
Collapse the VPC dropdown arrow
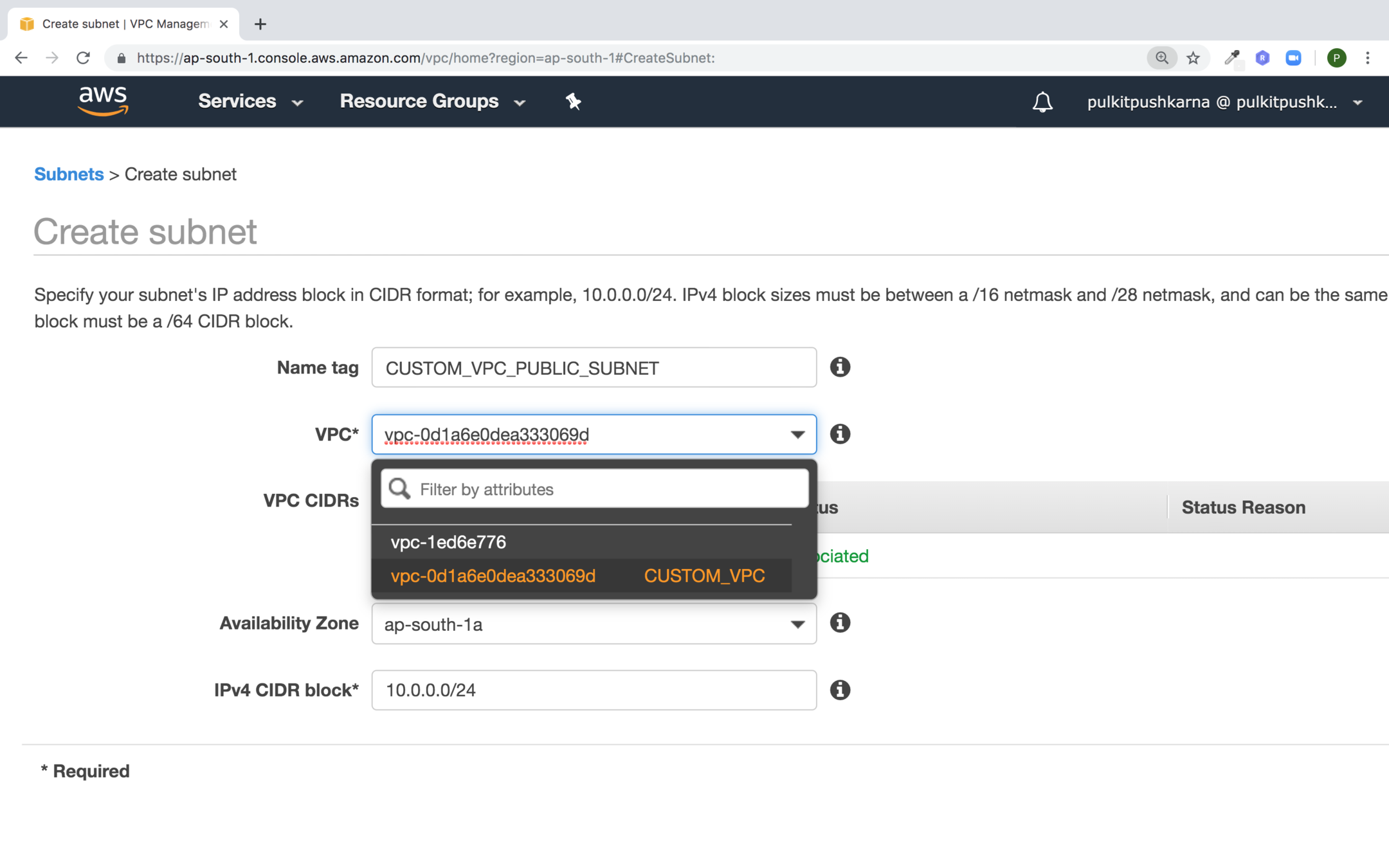pyautogui.click(x=797, y=435)
